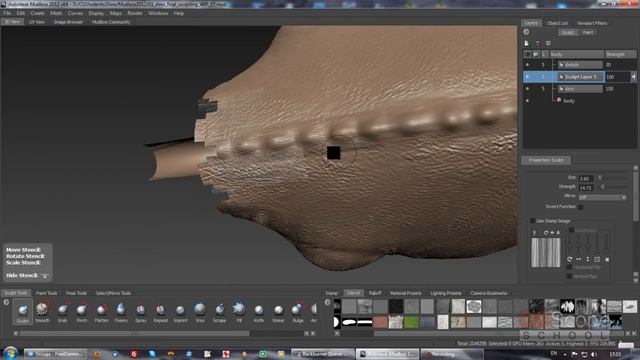Open the Mesh menu

pos(56,13)
